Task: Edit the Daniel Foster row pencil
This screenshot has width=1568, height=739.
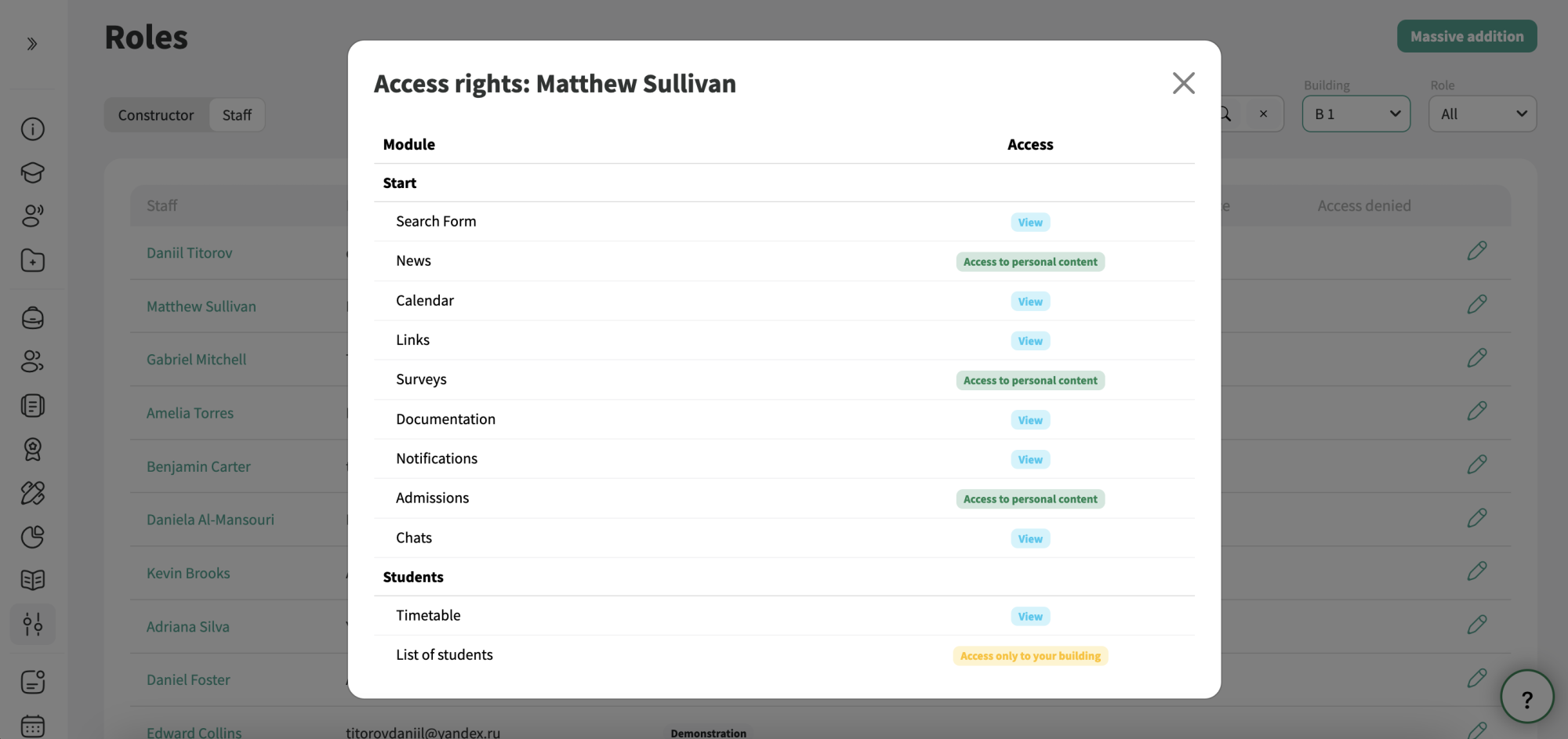Action: coord(1477,679)
